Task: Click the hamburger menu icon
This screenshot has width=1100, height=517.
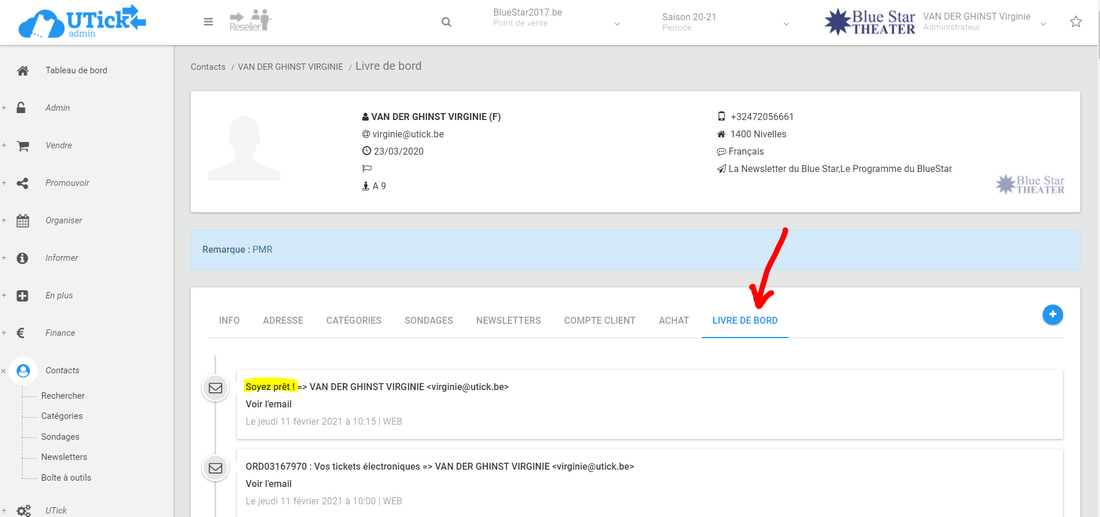Action: pos(208,22)
